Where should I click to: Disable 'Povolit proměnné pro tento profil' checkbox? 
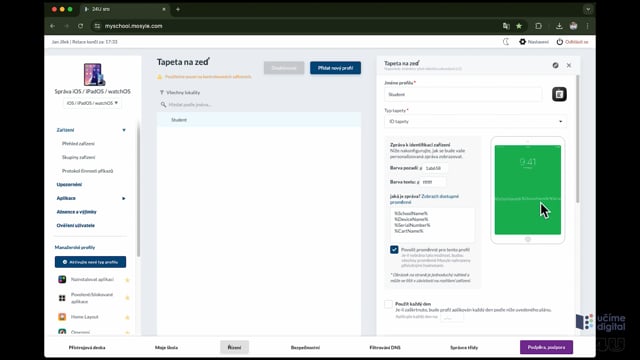point(394,249)
